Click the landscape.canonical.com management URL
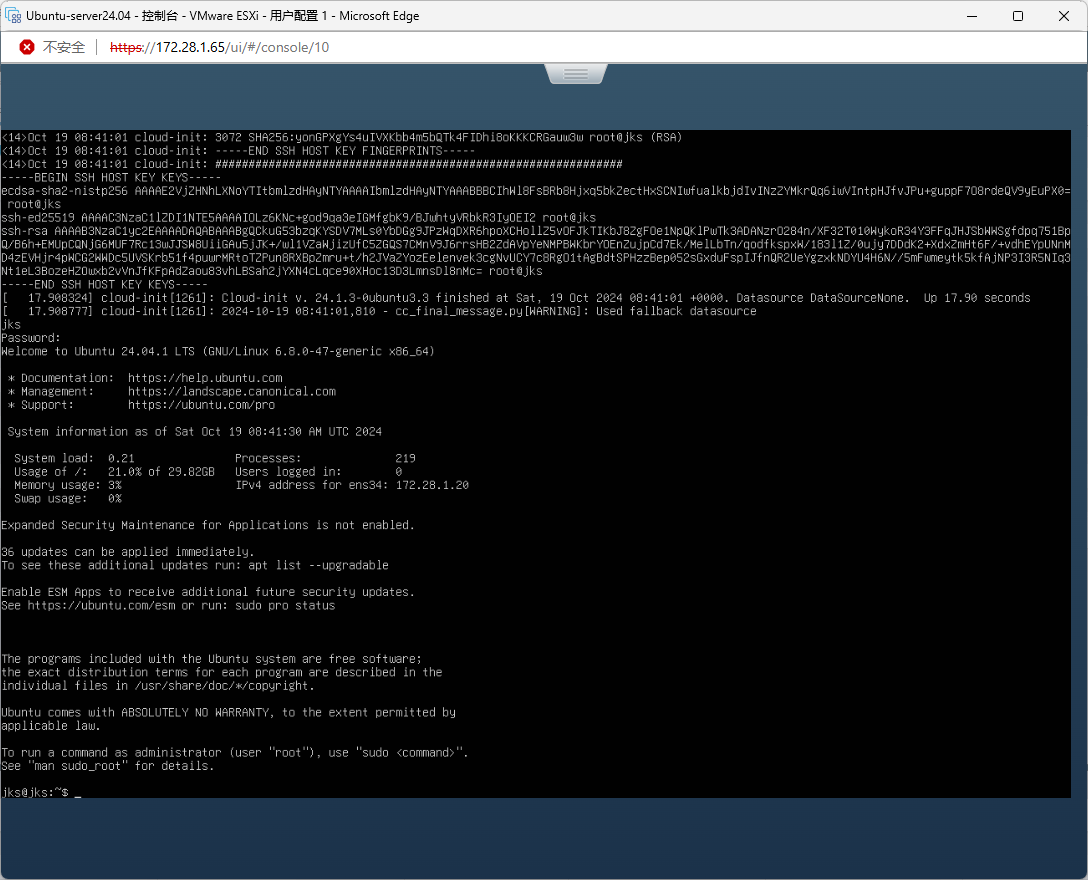This screenshot has width=1088, height=880. (232, 392)
